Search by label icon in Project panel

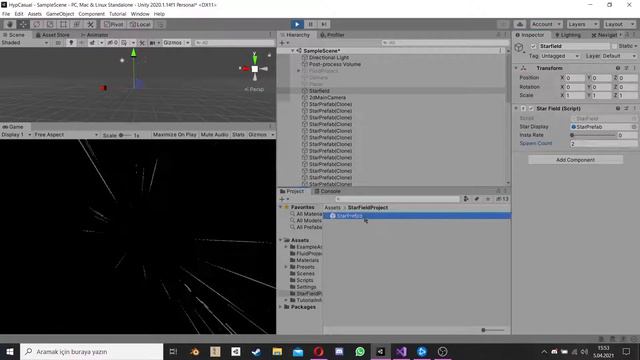[476, 199]
